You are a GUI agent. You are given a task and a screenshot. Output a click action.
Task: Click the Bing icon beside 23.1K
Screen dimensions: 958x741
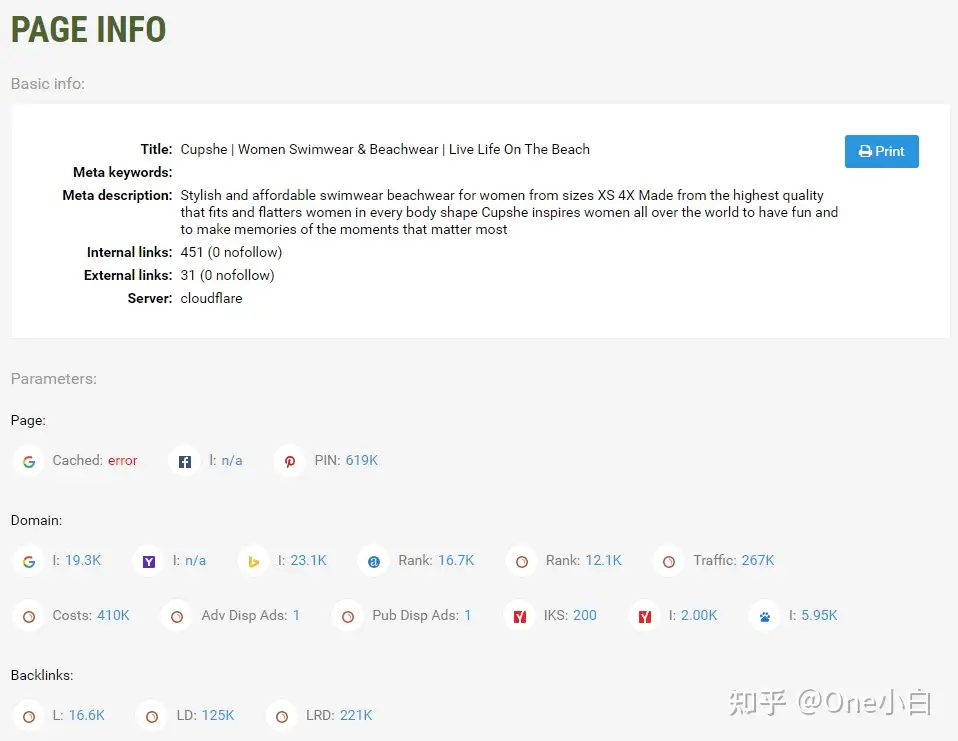pyautogui.click(x=254, y=561)
